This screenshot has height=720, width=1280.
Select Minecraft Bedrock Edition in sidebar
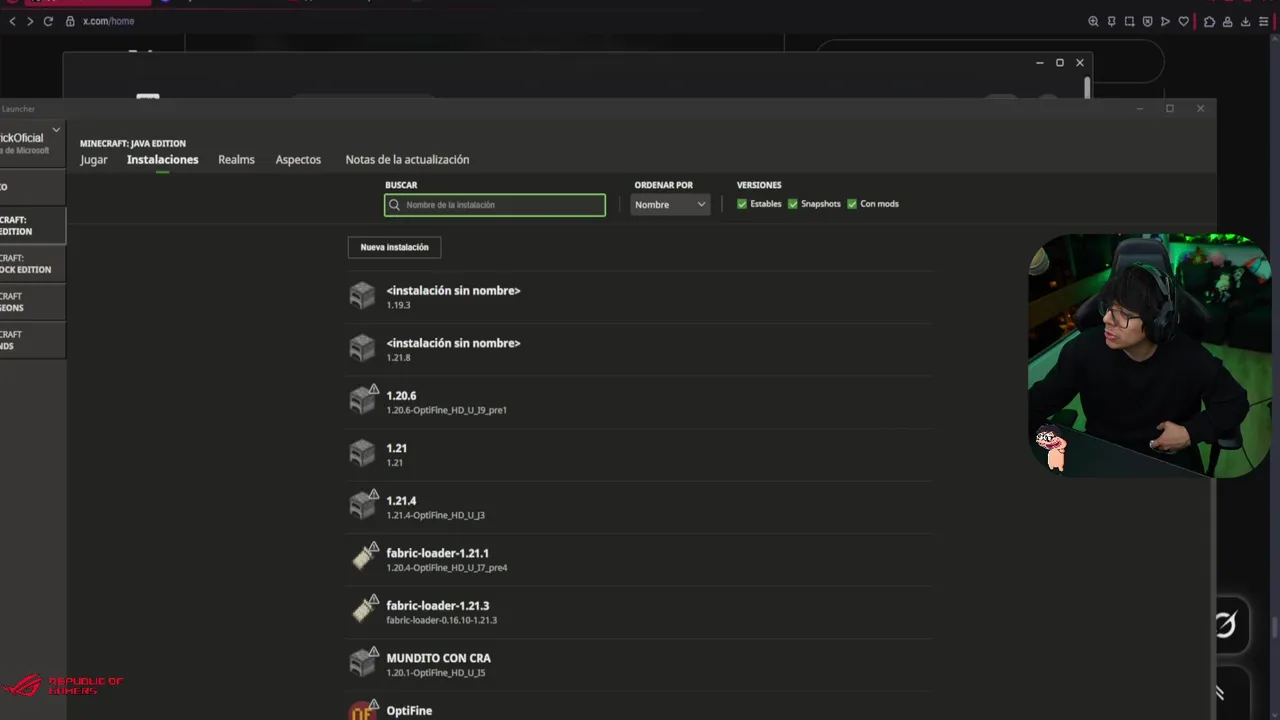(x=32, y=264)
